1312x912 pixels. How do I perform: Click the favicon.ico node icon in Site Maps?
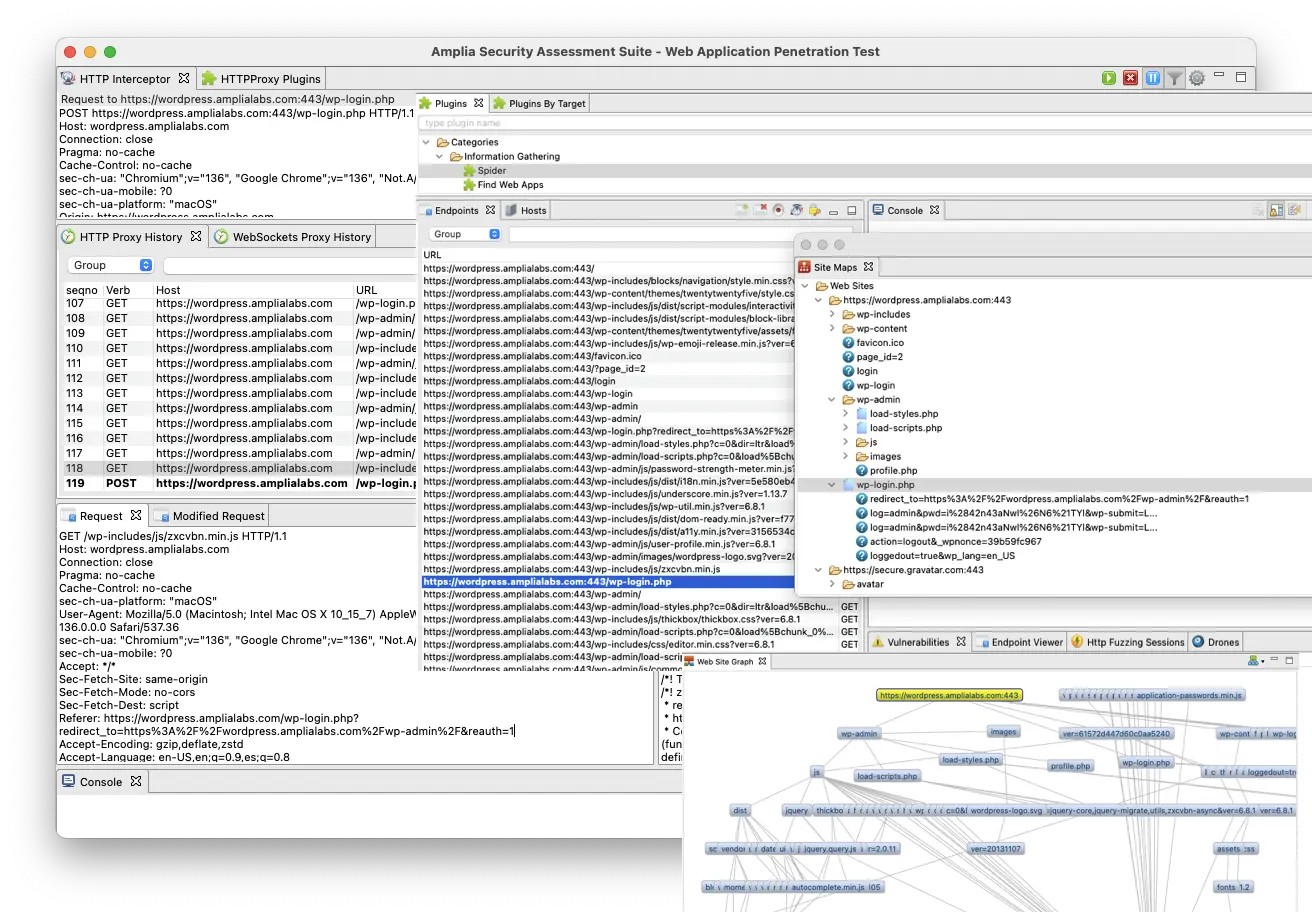click(x=848, y=343)
